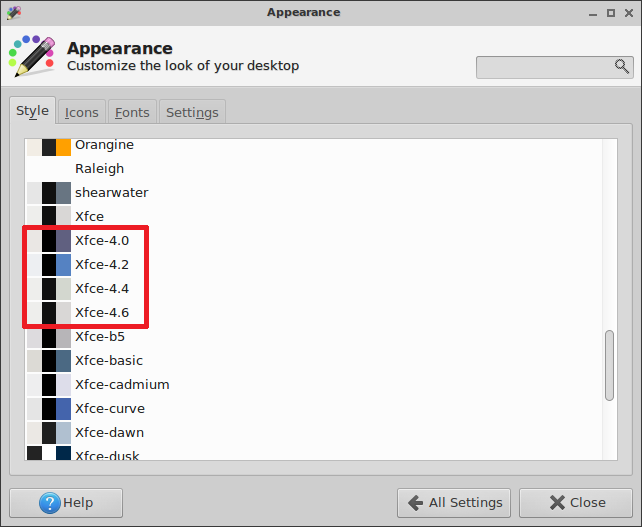Select the Xfce-4.2 blue swatch preview
Screen dimensions: 642x527
coord(63,265)
